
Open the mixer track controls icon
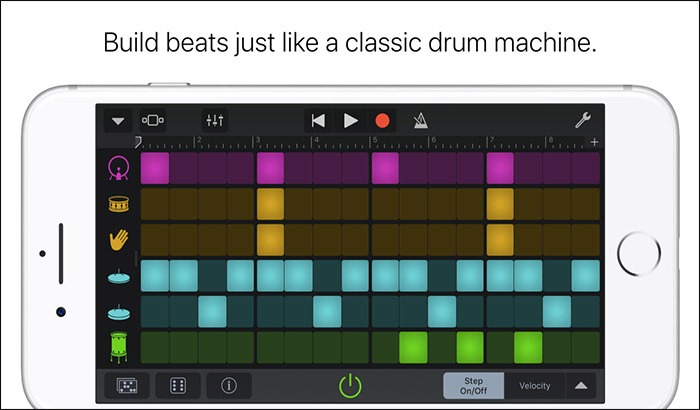215,121
